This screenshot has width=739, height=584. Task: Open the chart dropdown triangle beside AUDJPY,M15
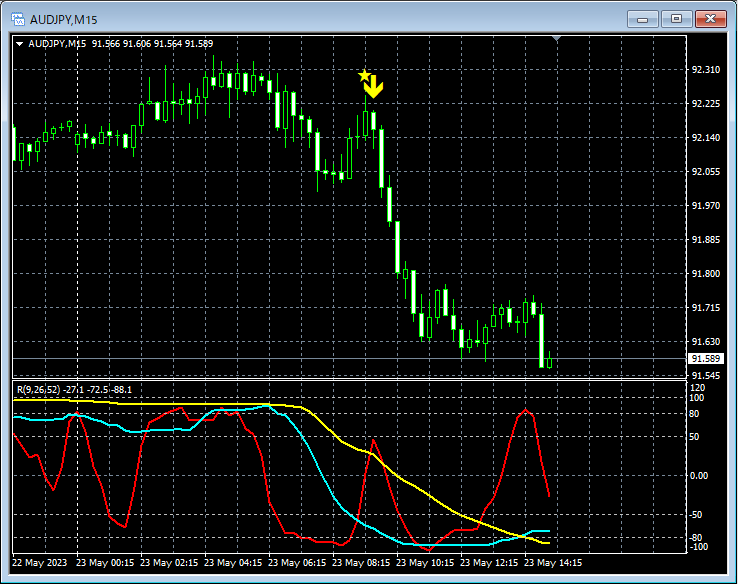20,44
